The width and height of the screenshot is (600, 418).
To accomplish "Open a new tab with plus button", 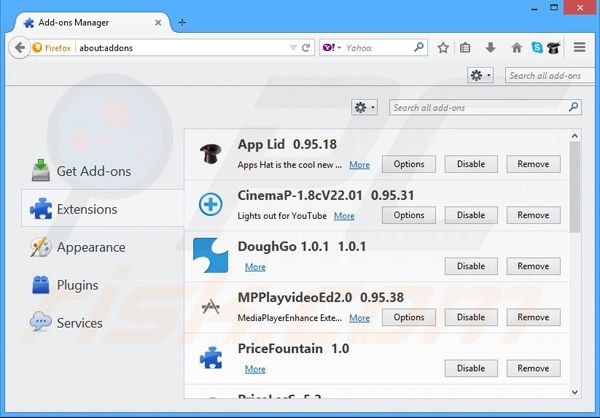I will pyautogui.click(x=182, y=23).
